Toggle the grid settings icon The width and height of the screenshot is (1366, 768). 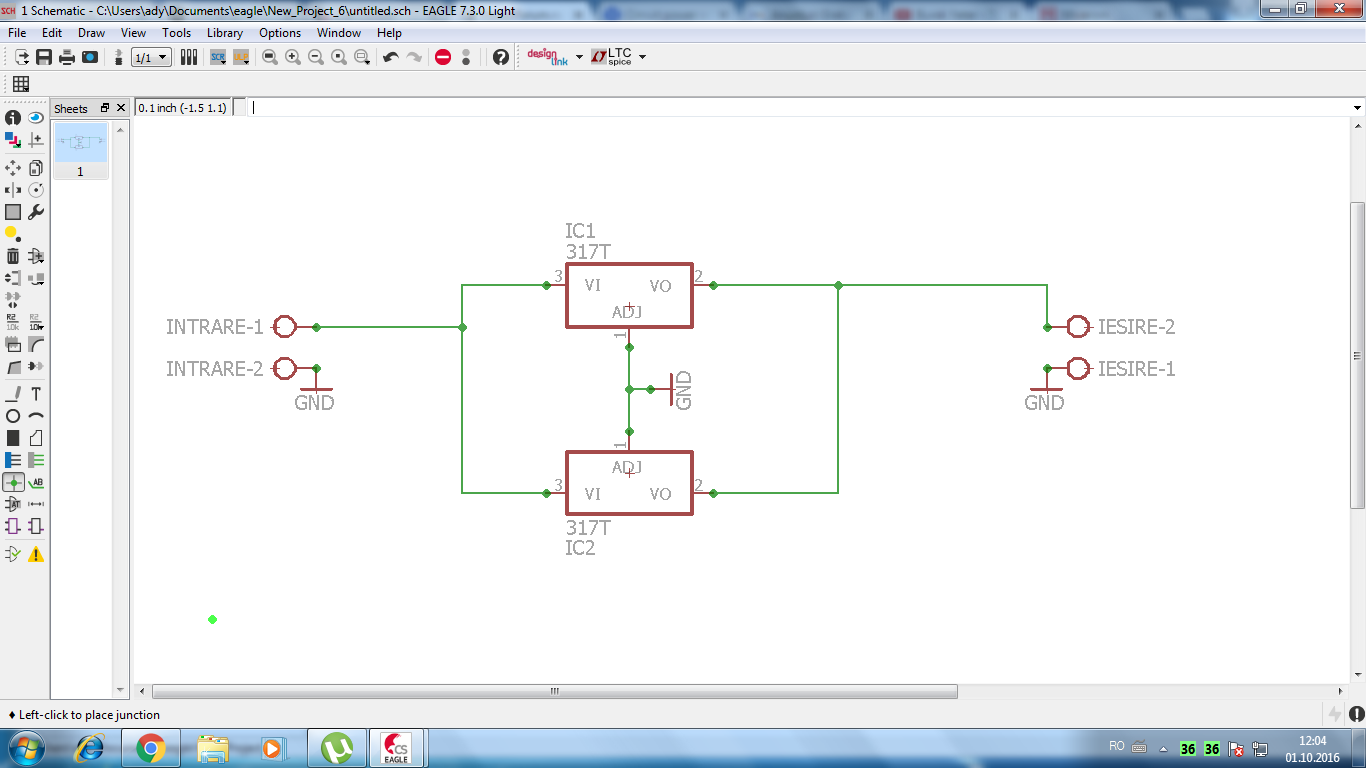pos(20,84)
